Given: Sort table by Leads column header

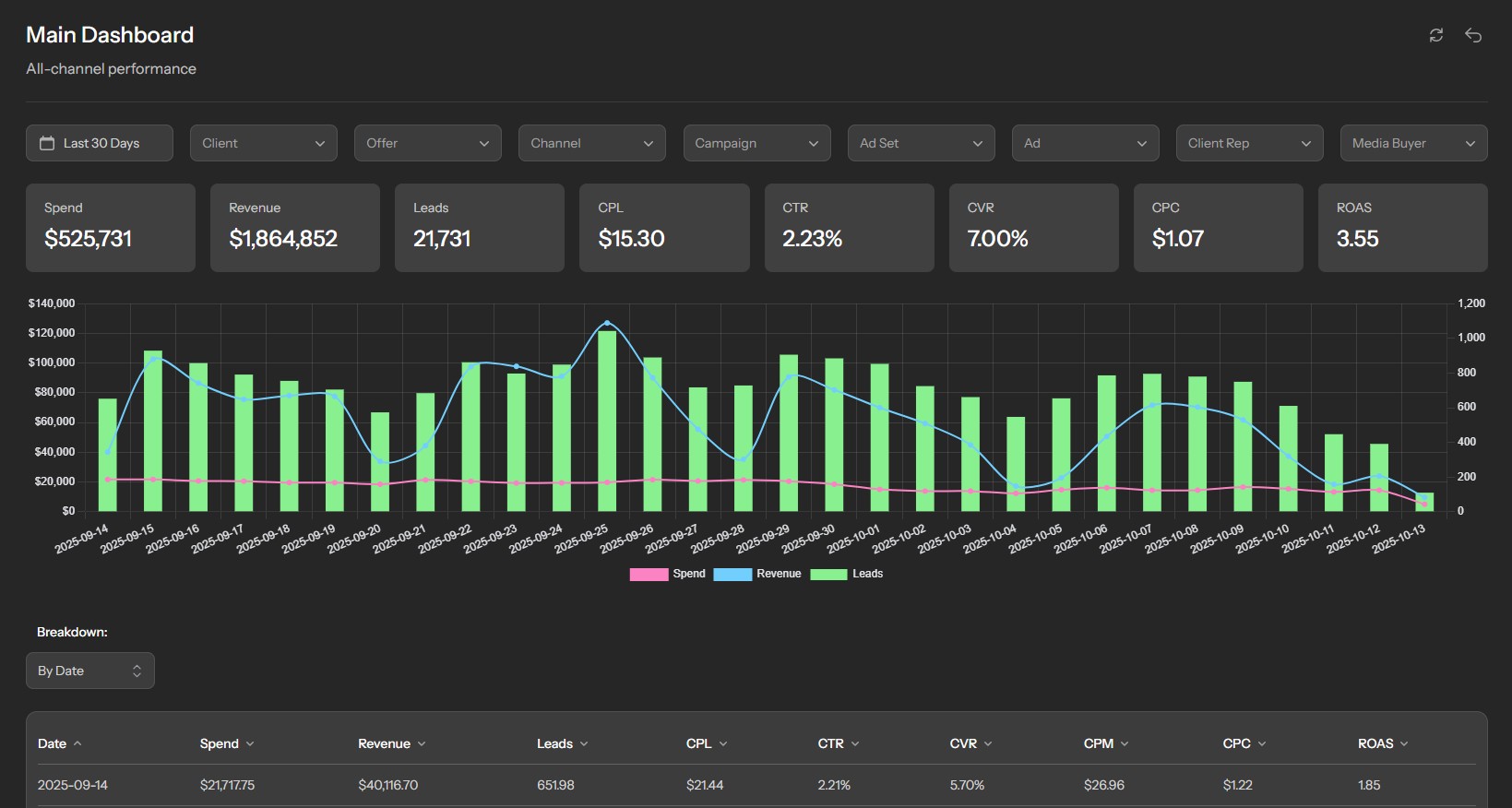Looking at the screenshot, I should pyautogui.click(x=563, y=743).
